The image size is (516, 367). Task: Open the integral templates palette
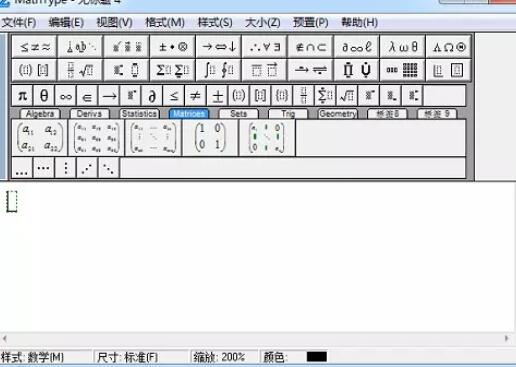click(219, 70)
